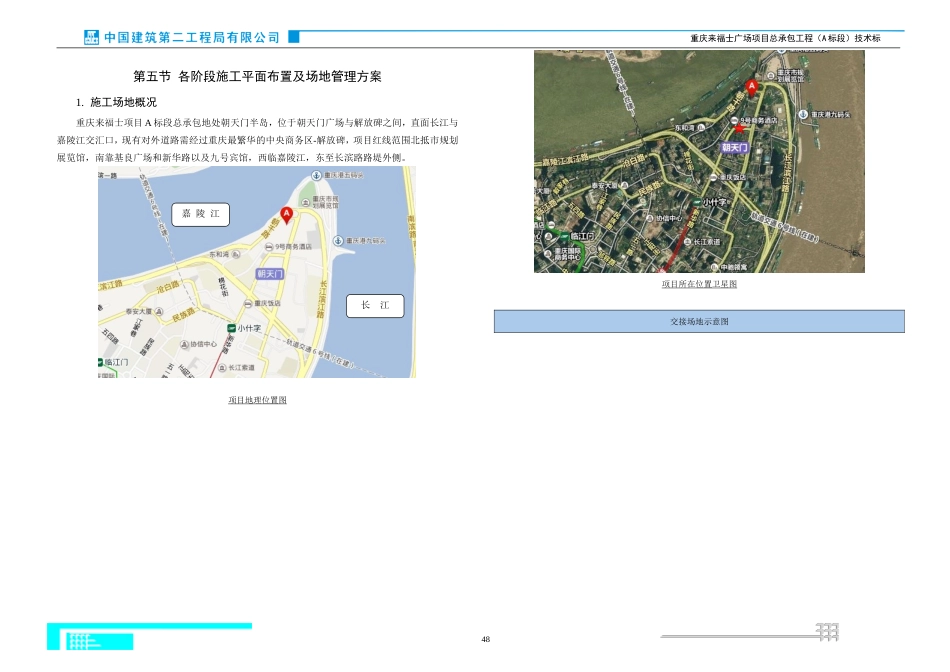
Task: Click the 重庆港五码头 anchor icon on the street map
Action: (316, 175)
